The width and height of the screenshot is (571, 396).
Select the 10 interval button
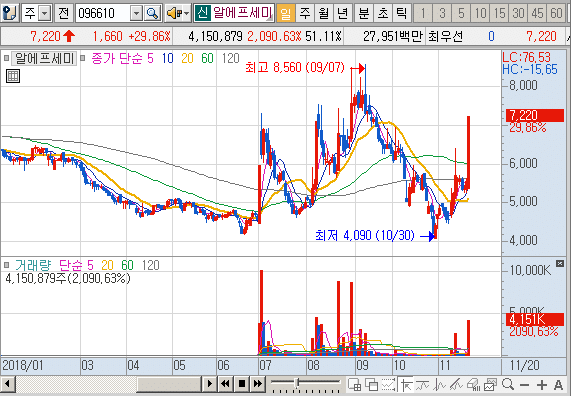pyautogui.click(x=480, y=13)
